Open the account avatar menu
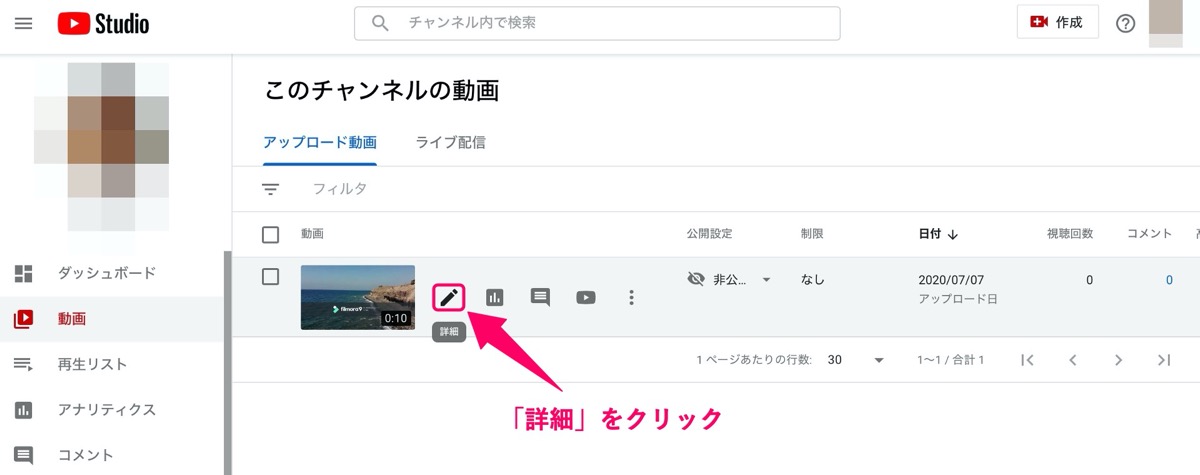This screenshot has height=475, width=1200. coord(1167,23)
